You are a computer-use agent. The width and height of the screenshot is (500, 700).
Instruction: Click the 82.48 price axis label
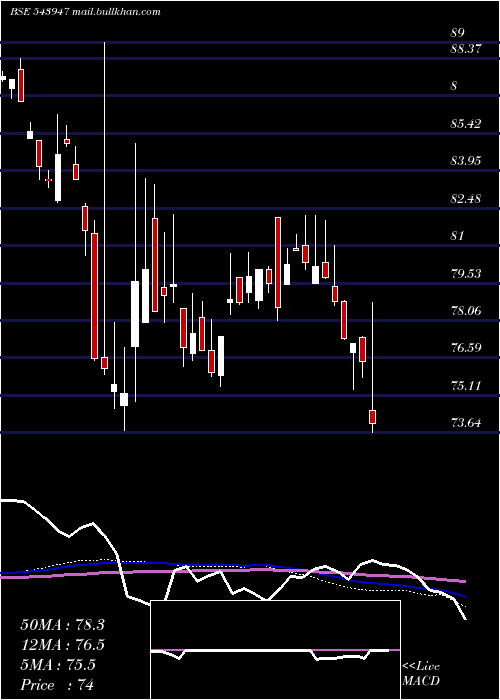[x=466, y=199]
